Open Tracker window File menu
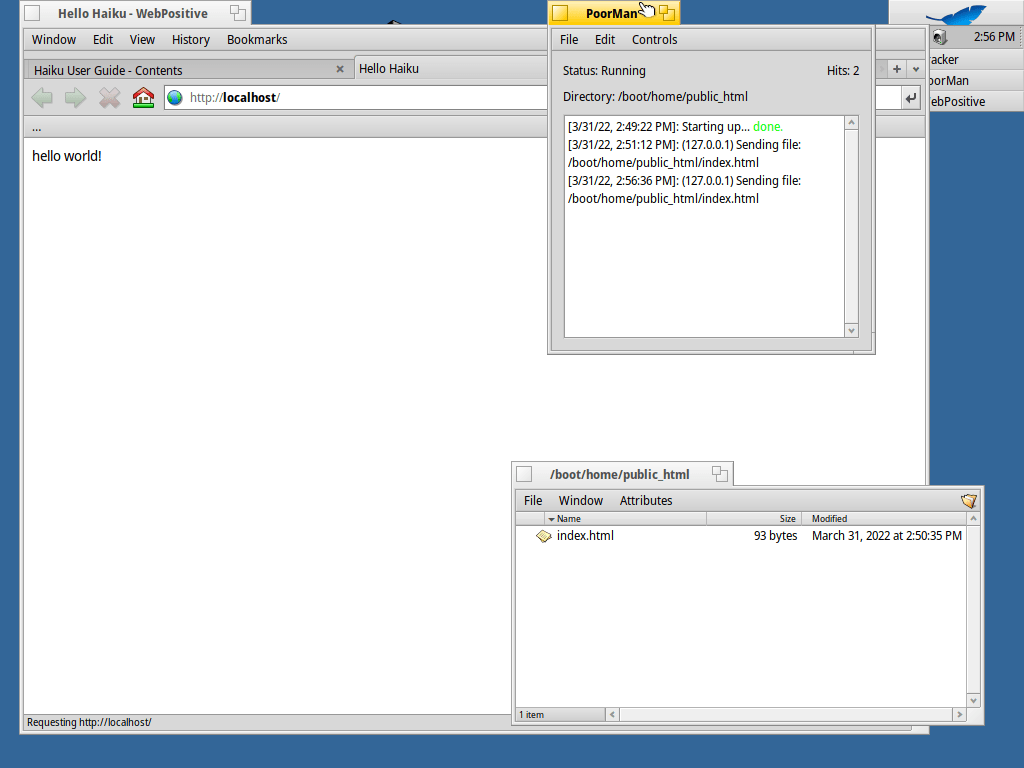The height and width of the screenshot is (768, 1024). tap(533, 500)
